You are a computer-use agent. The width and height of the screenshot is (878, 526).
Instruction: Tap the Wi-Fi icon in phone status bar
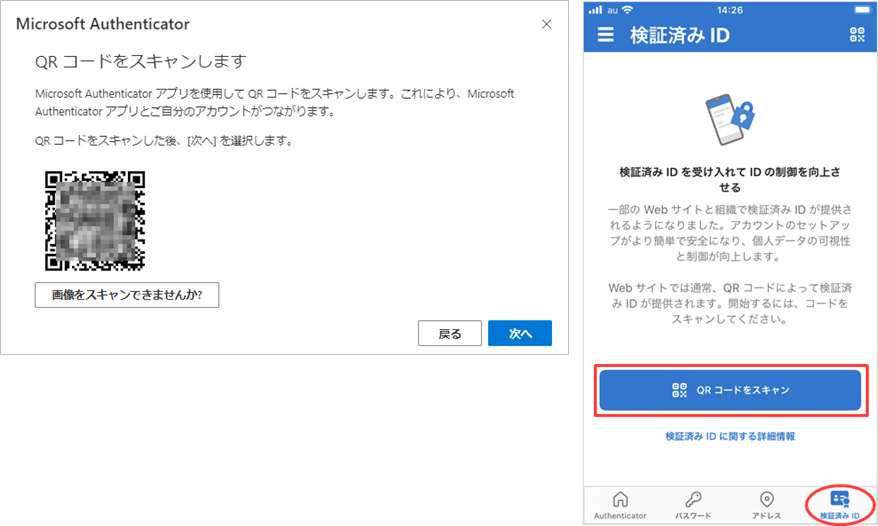pos(627,10)
